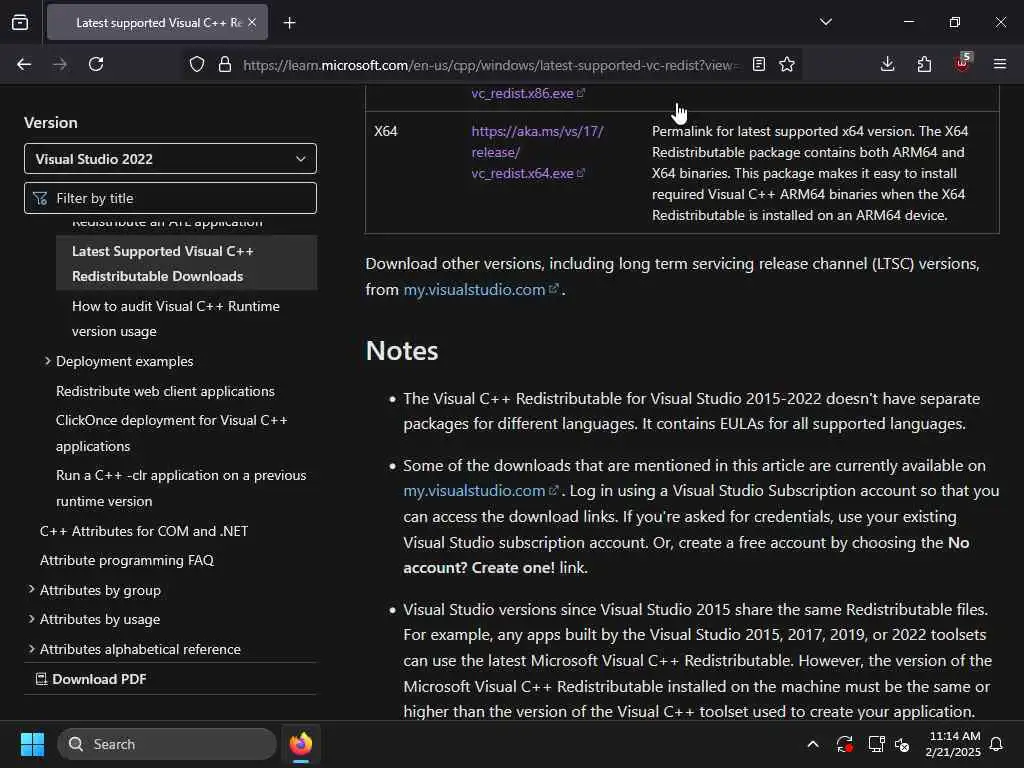1024x768 pixels.
Task: Open Redistribute web client applications
Action: pos(165,391)
